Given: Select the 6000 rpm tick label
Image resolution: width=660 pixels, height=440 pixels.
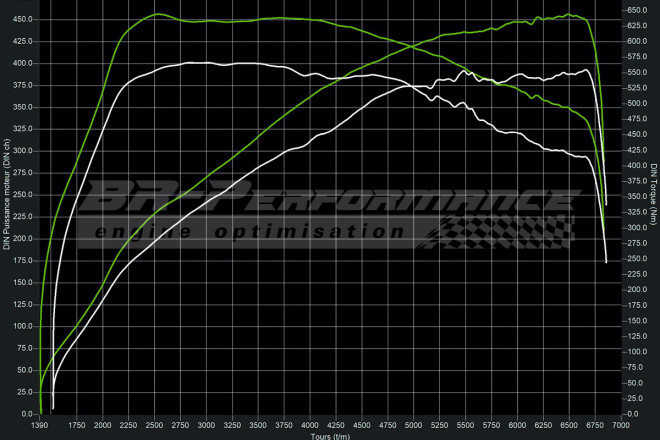Looking at the screenshot, I should [x=517, y=425].
